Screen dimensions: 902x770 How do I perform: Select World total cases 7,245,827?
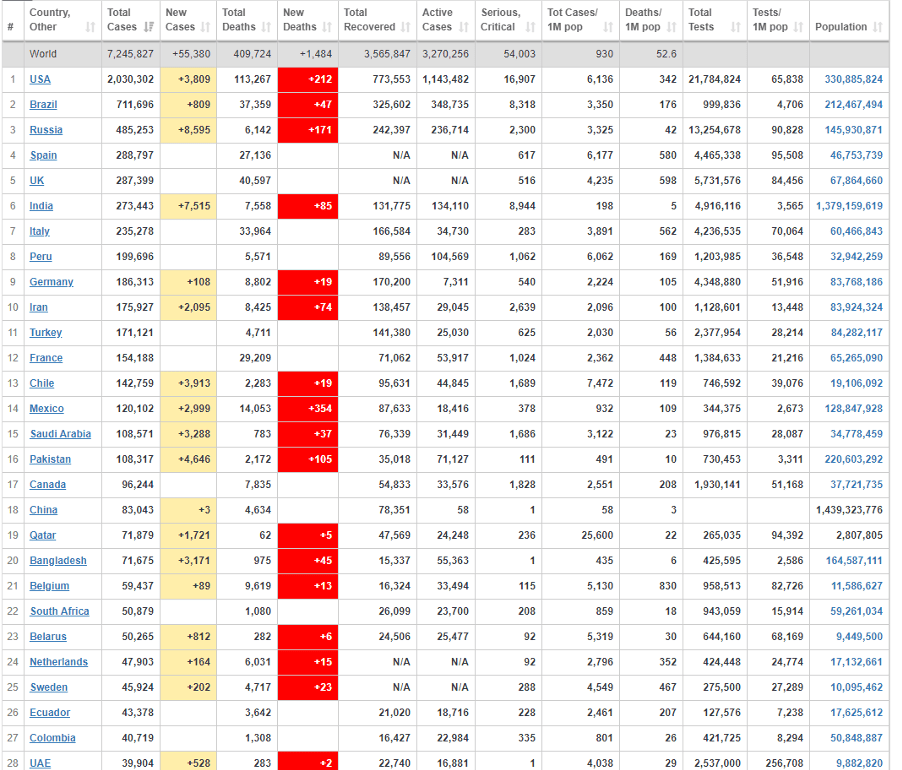(x=131, y=54)
